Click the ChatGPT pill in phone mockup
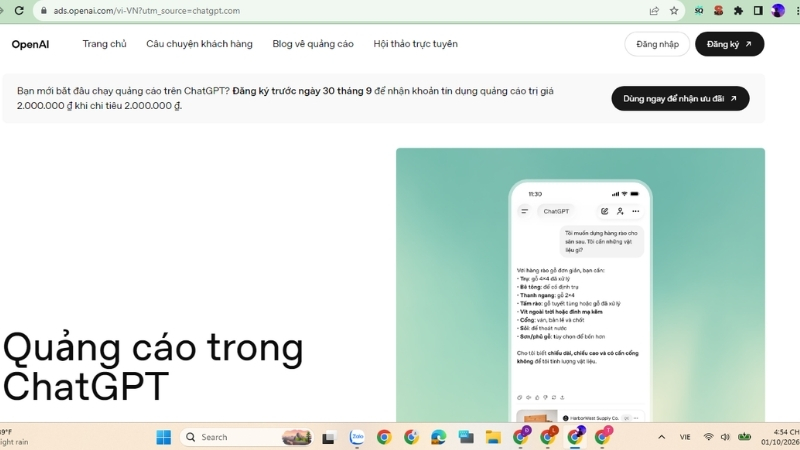This screenshot has height=450, width=800. (x=556, y=211)
